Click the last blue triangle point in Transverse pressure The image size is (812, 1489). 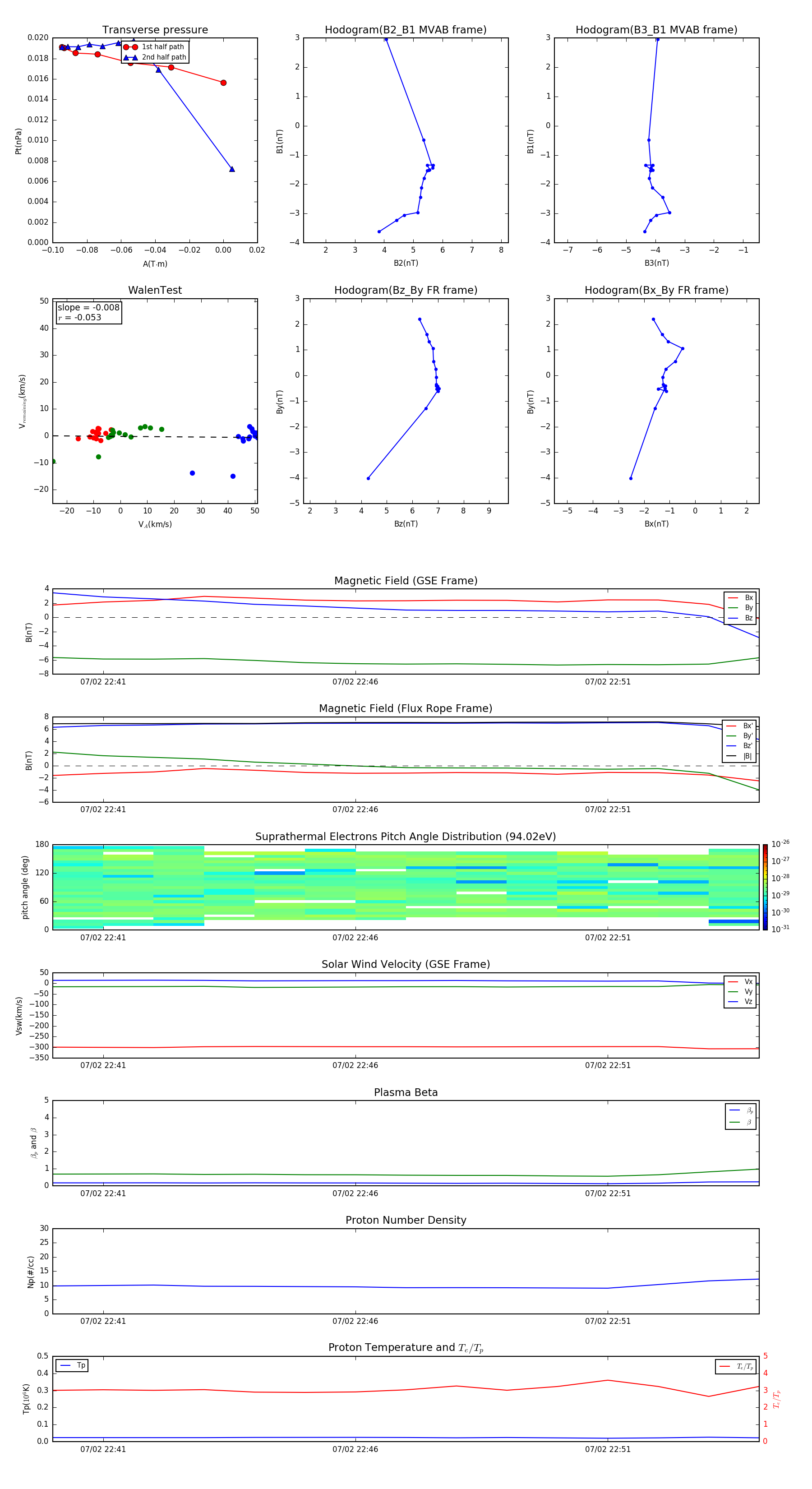(x=232, y=169)
